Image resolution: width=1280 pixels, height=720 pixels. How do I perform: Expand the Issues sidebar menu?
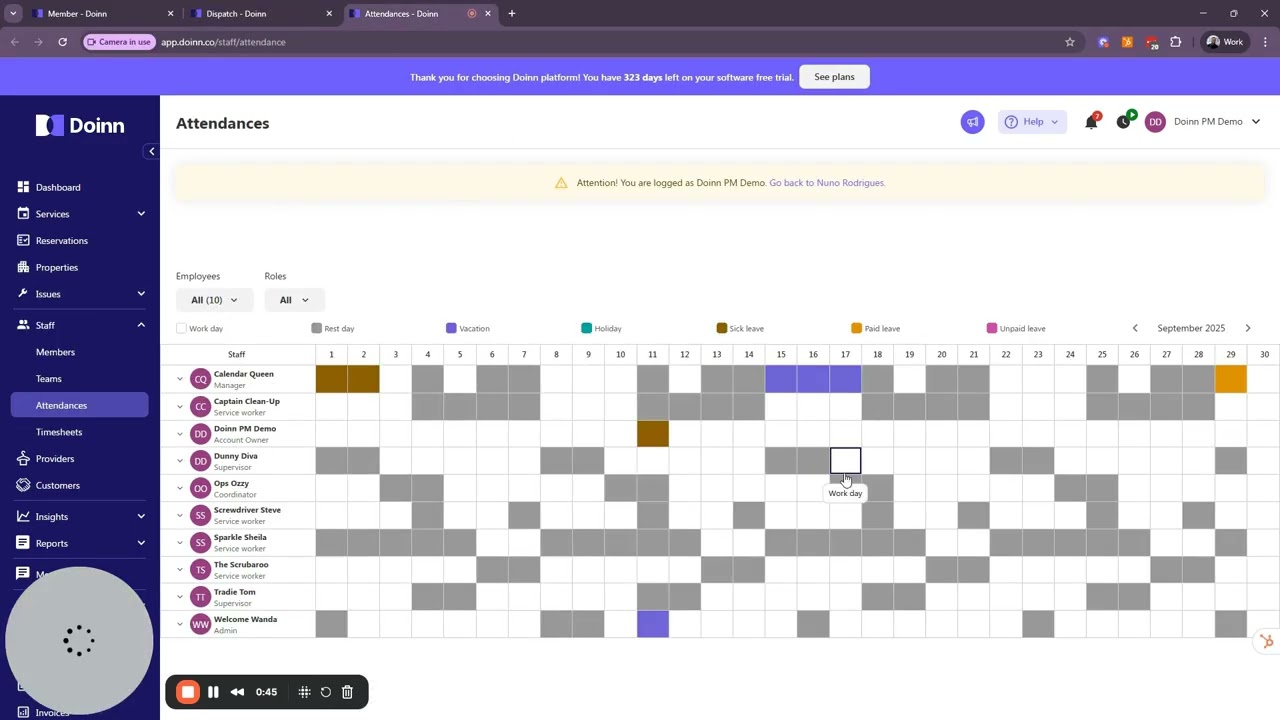point(79,294)
